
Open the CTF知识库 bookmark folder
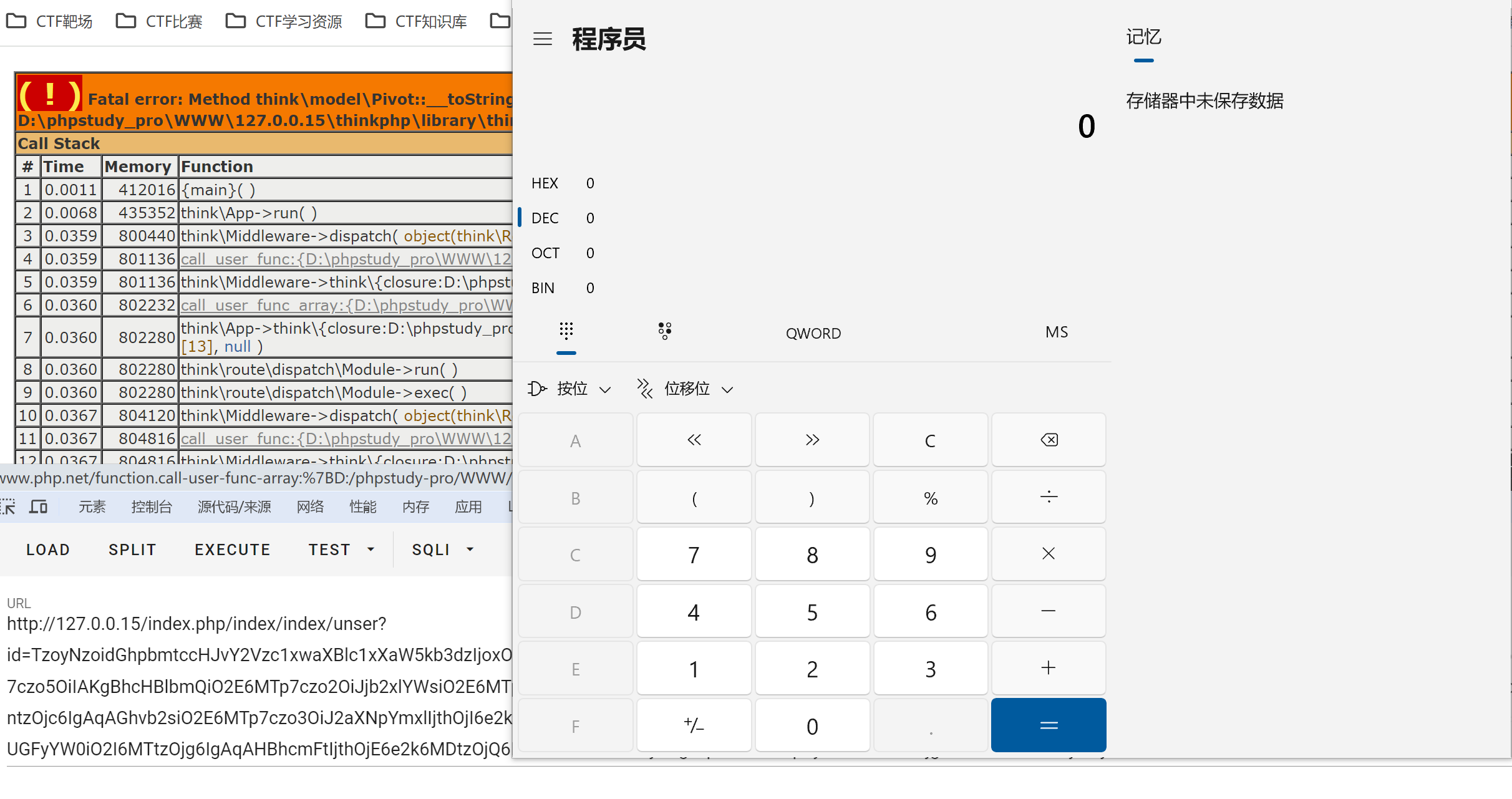click(x=416, y=21)
